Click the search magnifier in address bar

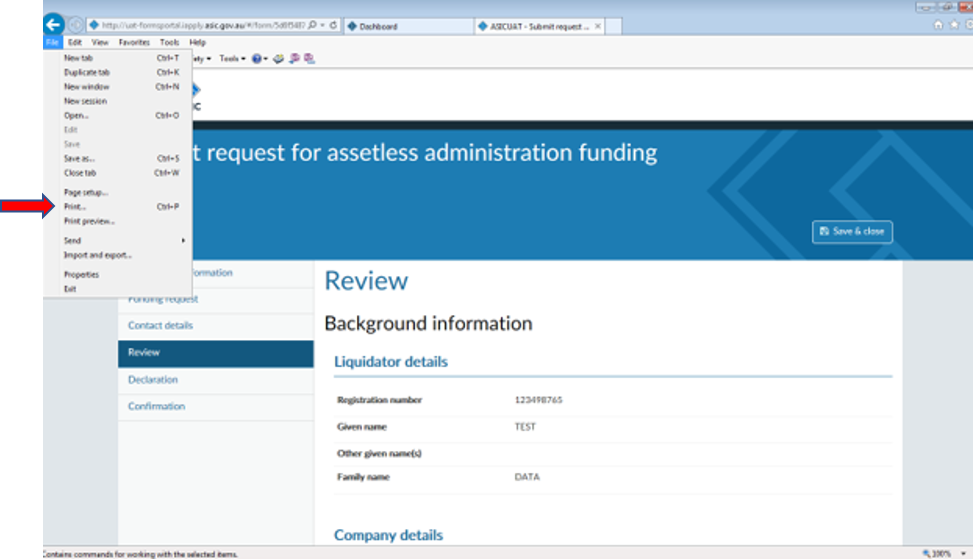pyautogui.click(x=312, y=25)
